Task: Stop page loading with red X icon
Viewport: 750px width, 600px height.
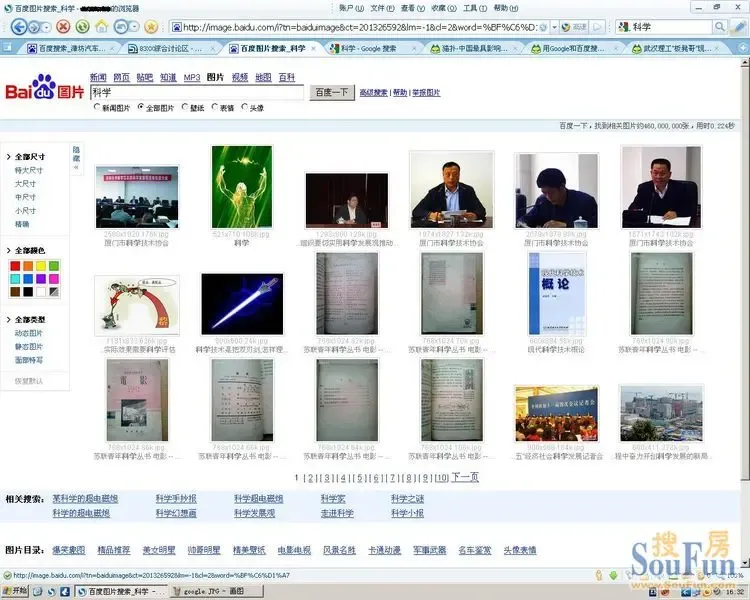Action: [63, 26]
